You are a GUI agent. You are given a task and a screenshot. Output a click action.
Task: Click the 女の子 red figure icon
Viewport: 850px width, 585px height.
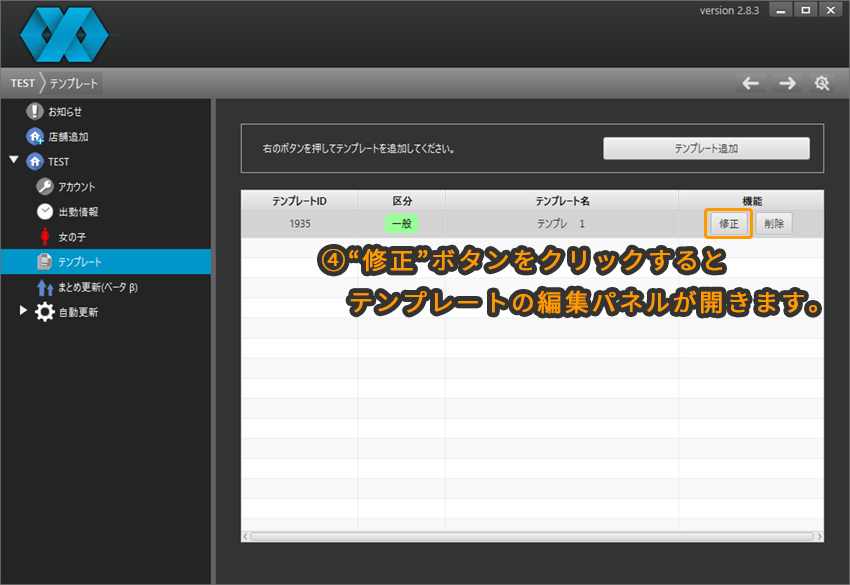pos(44,236)
